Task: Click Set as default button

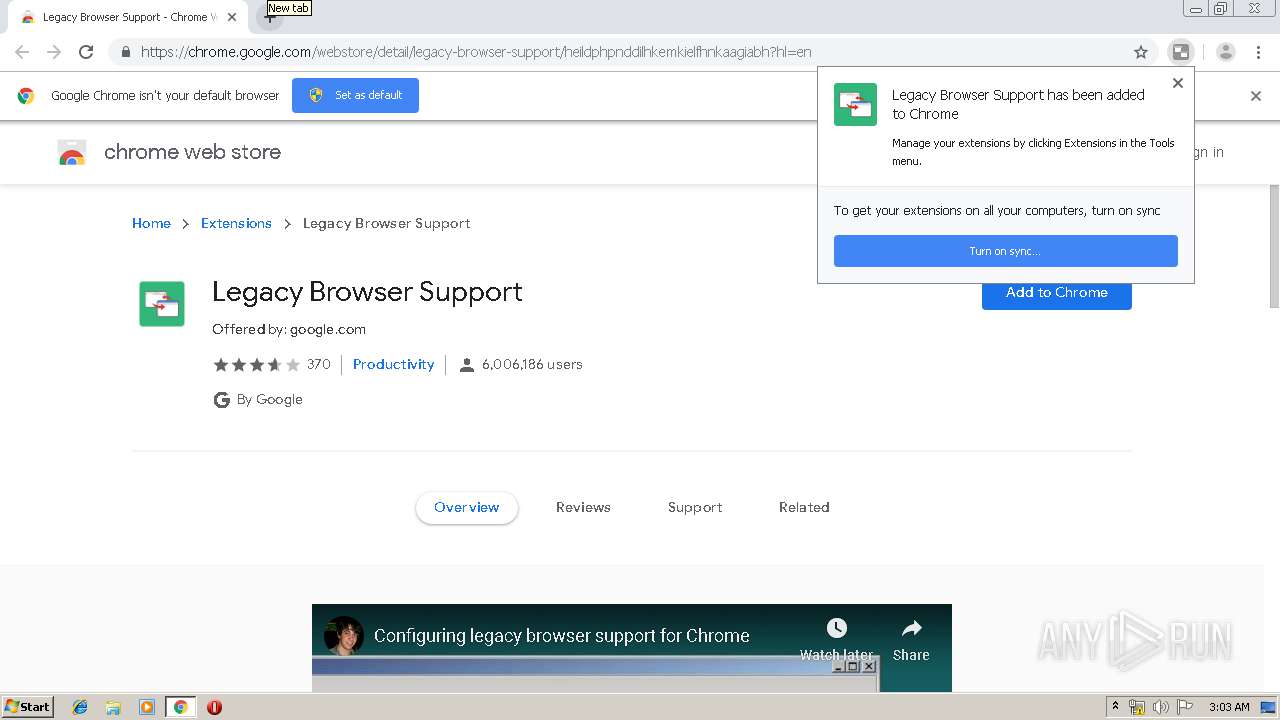Action: click(x=355, y=95)
